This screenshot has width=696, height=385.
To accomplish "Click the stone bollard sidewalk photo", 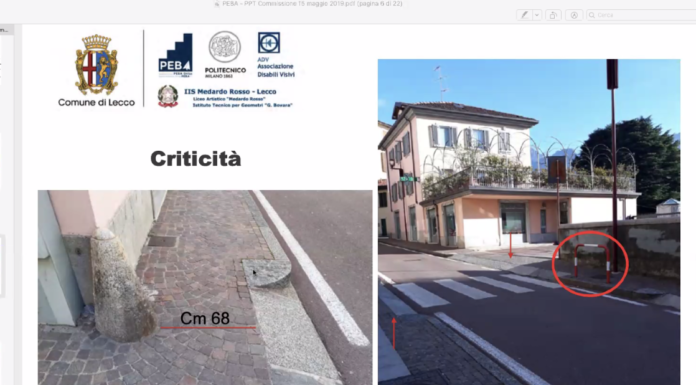I will (205, 287).
